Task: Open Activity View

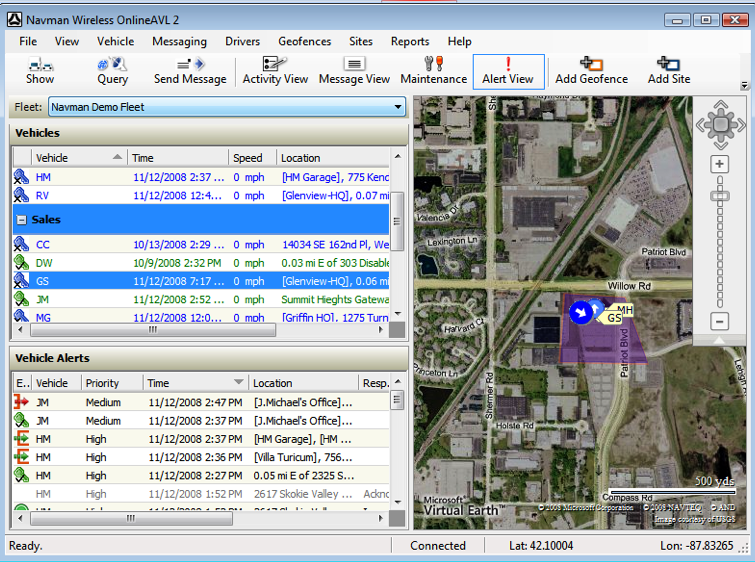Action: tap(275, 71)
